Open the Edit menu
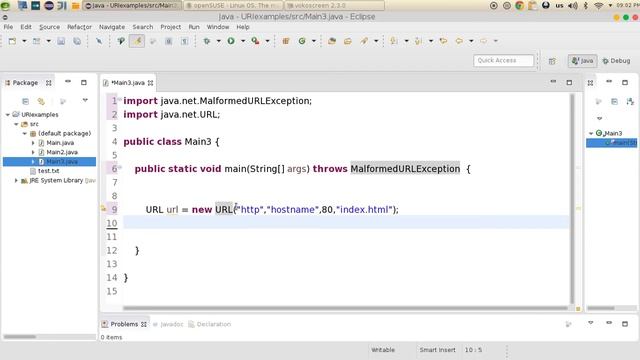Screen dimensions: 640x360 [x=26, y=27]
